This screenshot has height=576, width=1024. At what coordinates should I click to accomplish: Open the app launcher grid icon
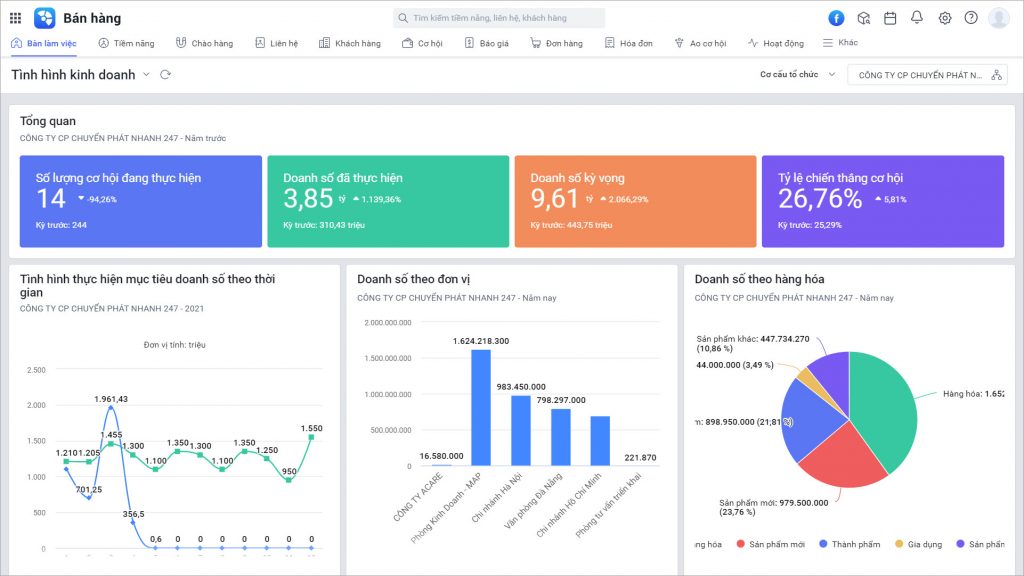(16, 18)
